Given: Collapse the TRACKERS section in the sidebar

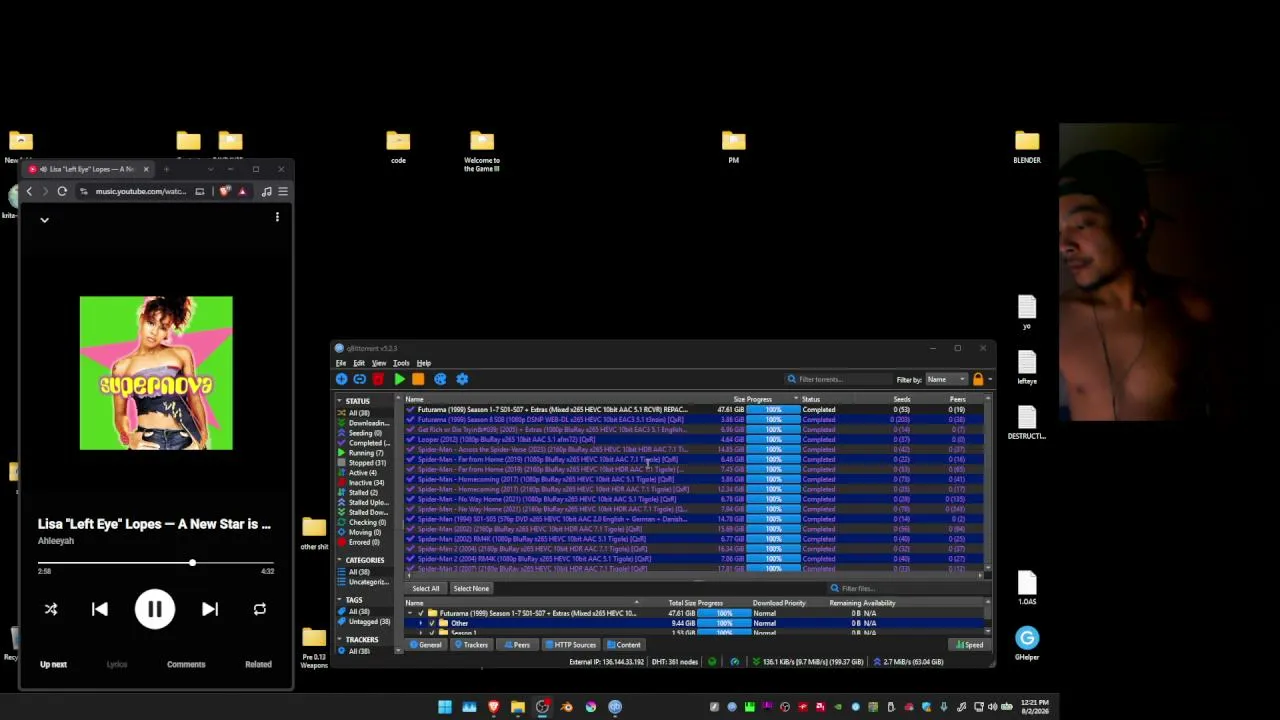Looking at the screenshot, I should [x=339, y=640].
